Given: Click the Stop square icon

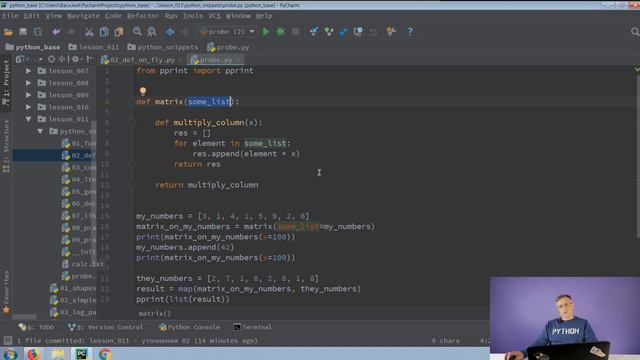Looking at the screenshot, I should pyautogui.click(x=296, y=32).
